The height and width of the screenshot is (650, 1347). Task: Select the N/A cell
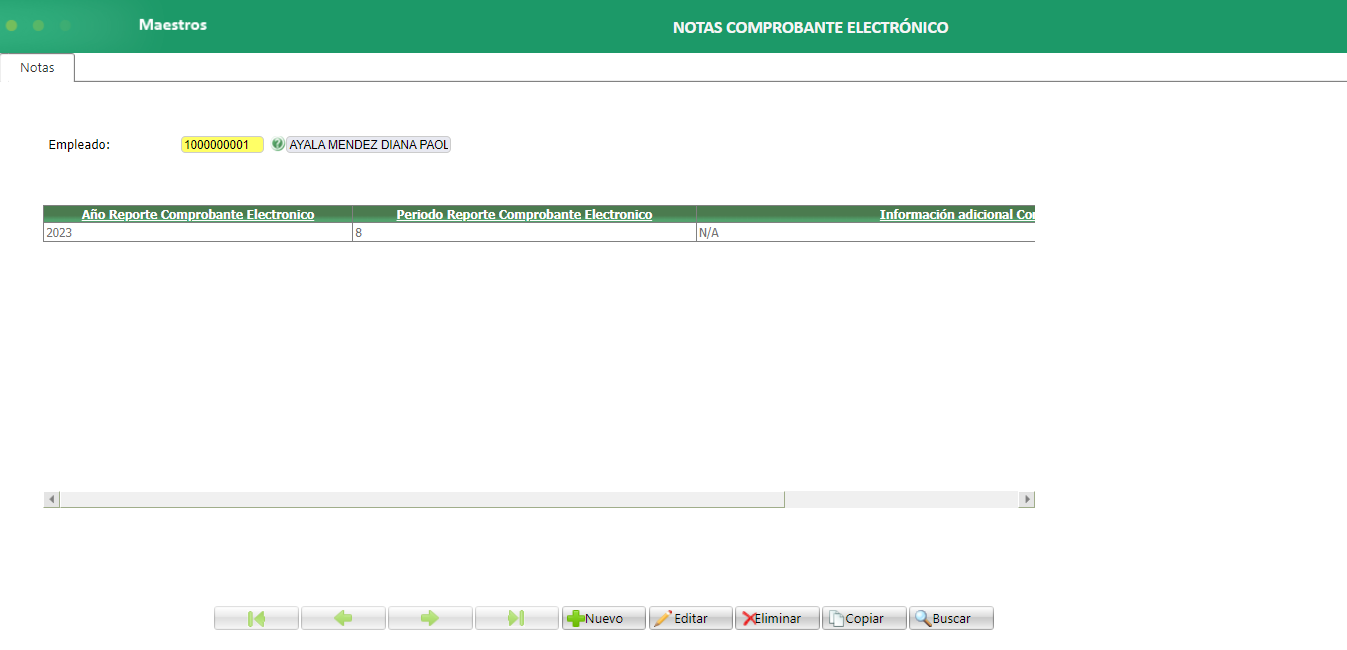tap(865, 232)
